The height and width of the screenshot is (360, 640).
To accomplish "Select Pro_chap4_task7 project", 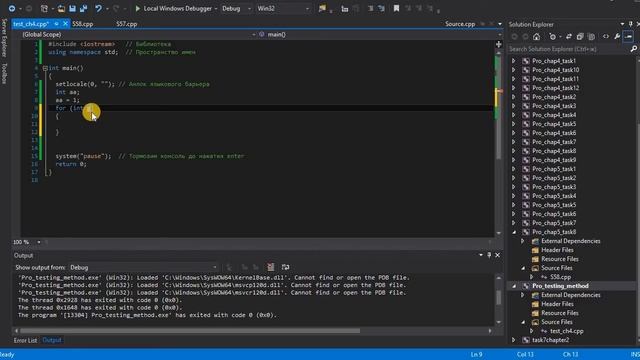I will (554, 142).
